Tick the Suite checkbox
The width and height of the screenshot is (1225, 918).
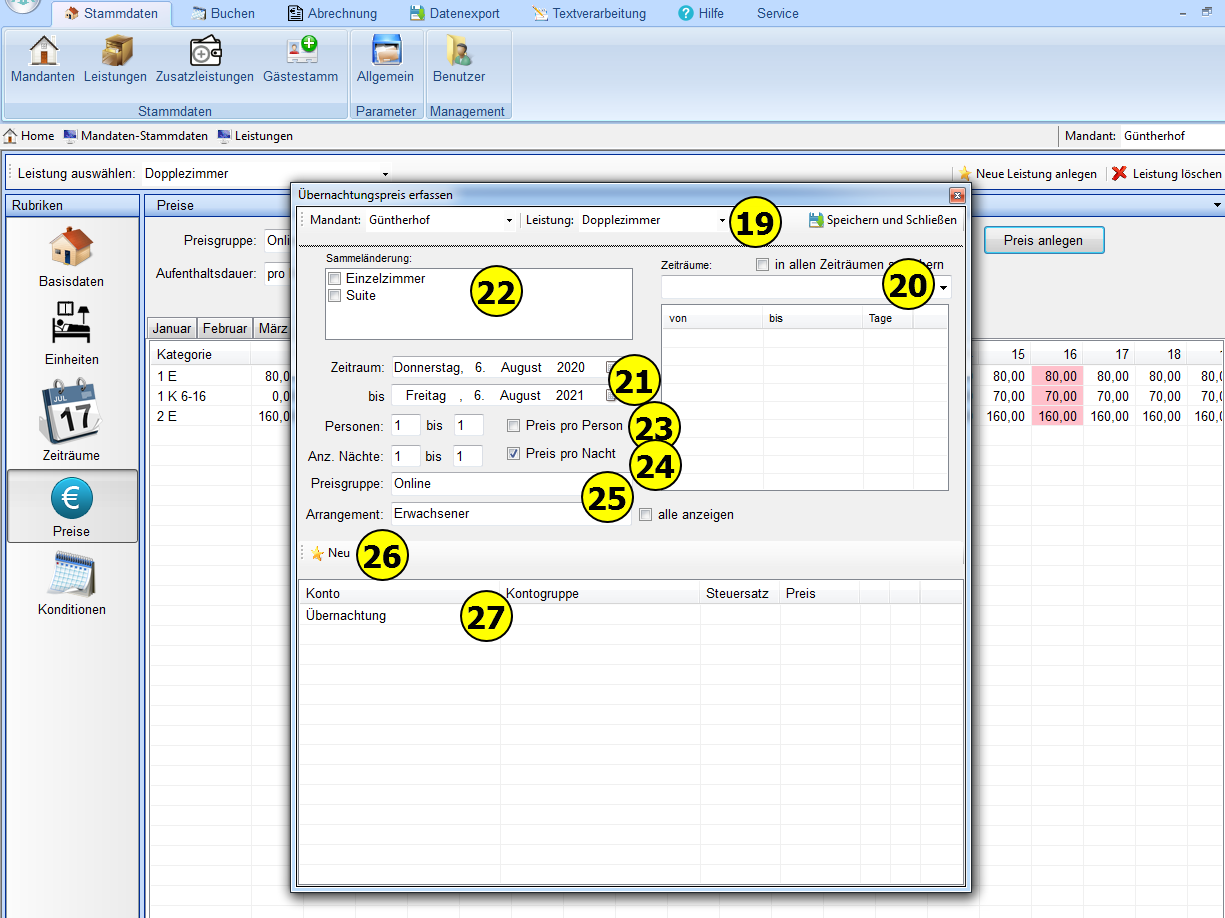[x=335, y=296]
